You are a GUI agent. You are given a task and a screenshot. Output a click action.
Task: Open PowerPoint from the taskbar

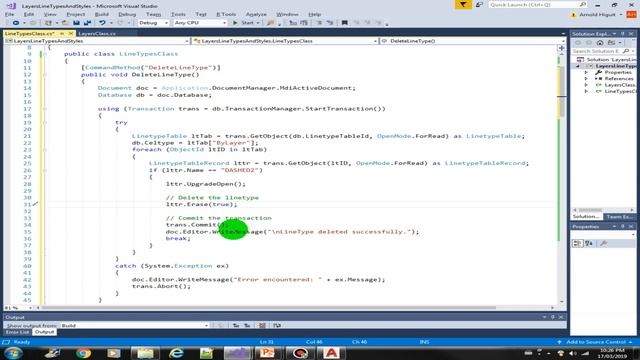pos(267,353)
